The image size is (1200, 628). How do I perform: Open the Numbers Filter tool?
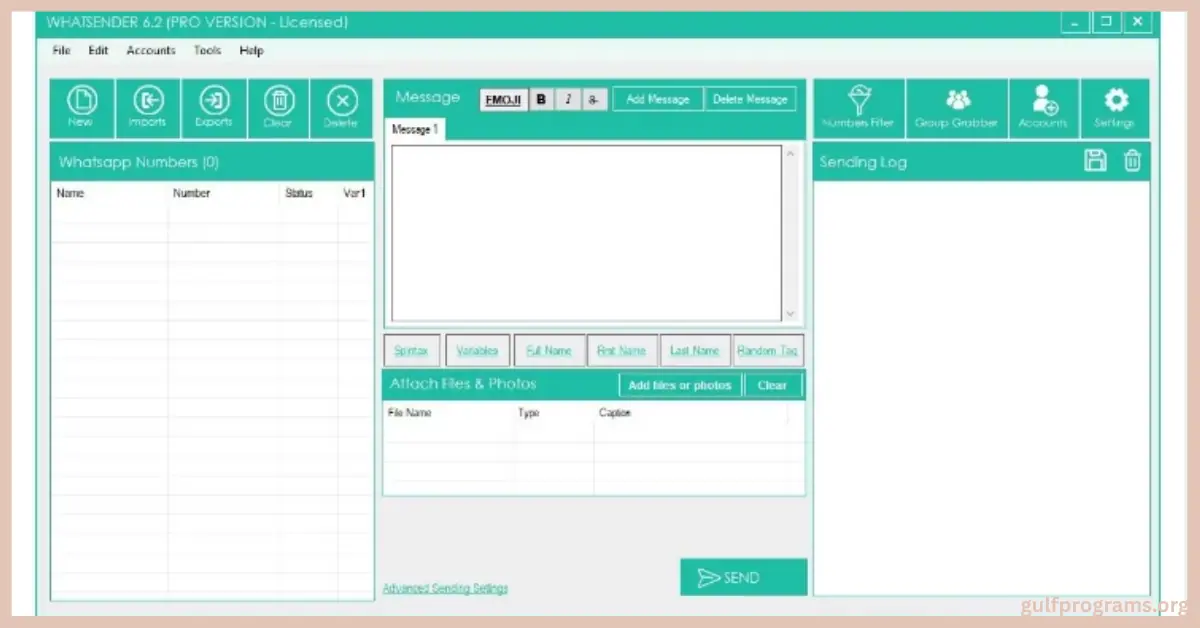[857, 107]
